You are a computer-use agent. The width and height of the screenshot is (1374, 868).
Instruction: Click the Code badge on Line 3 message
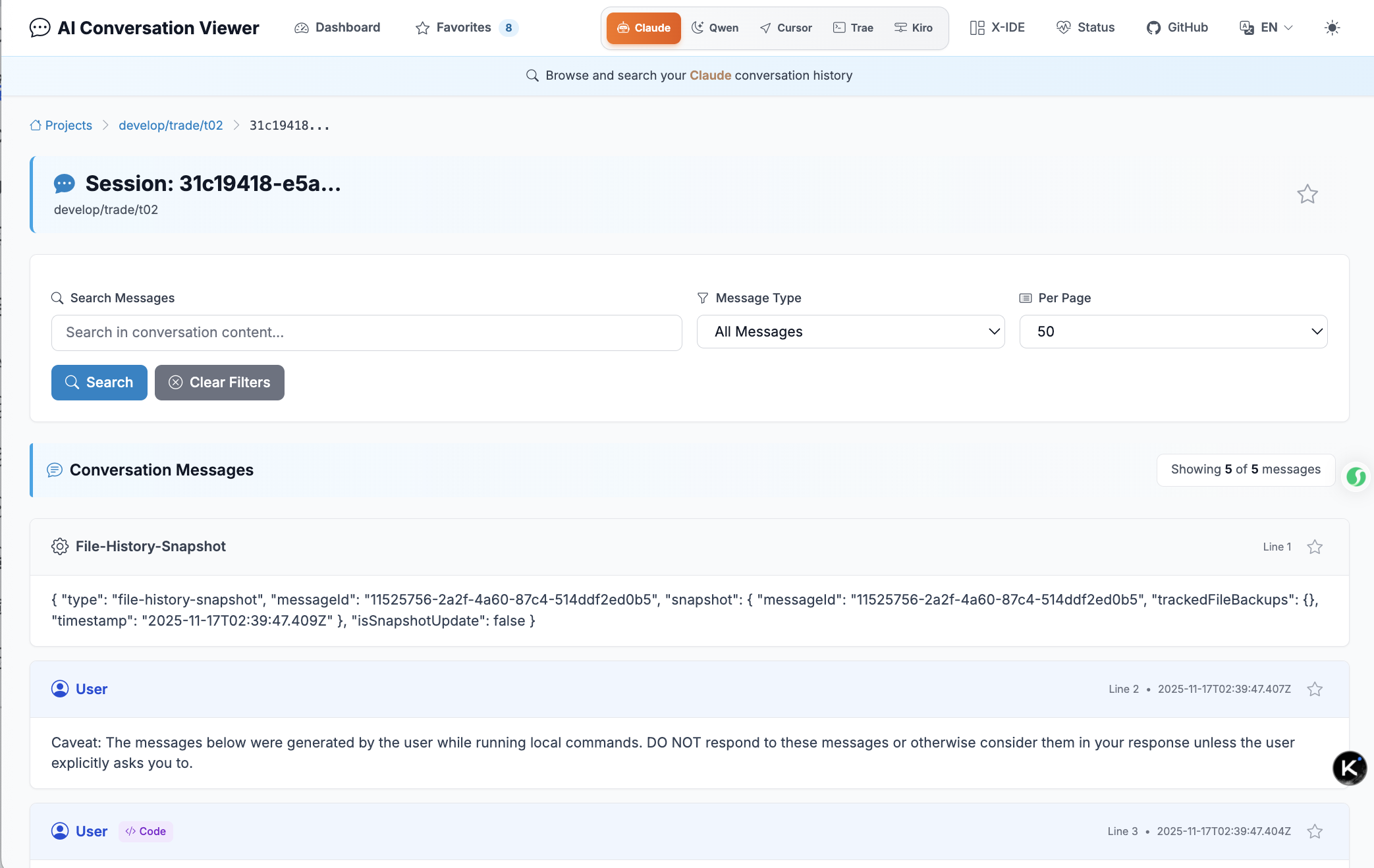point(146,831)
